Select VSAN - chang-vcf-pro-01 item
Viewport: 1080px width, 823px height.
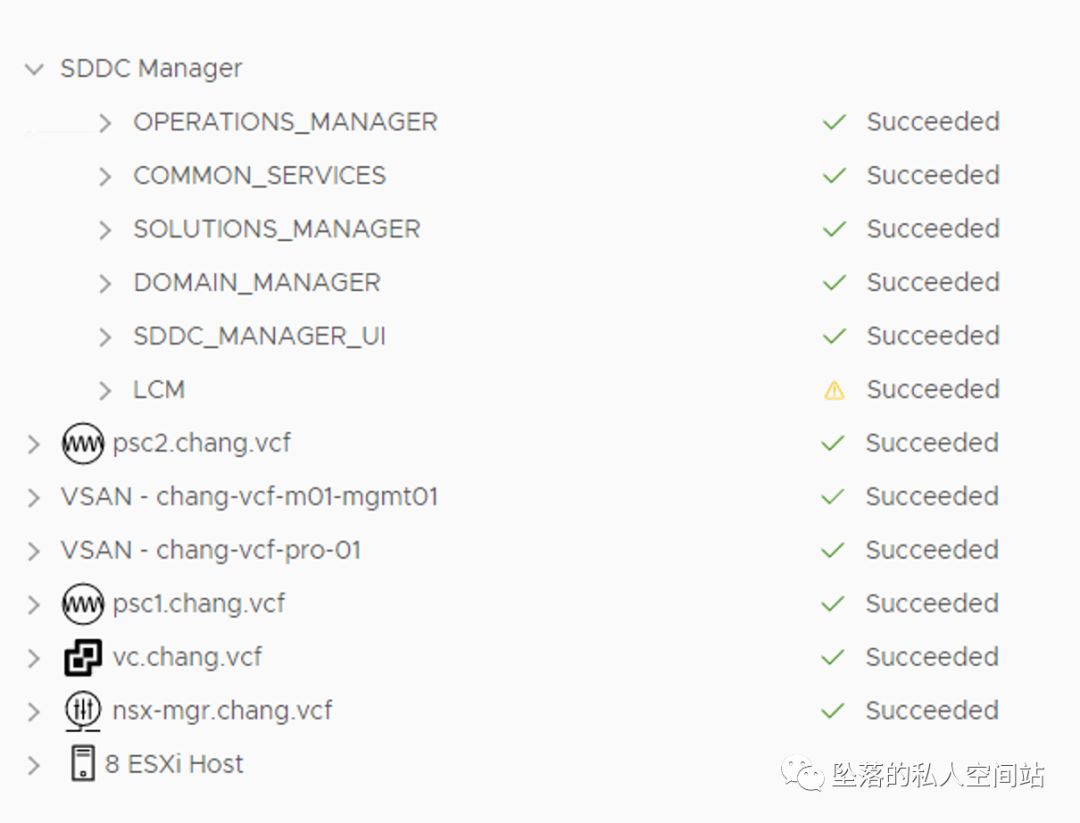[x=210, y=550]
